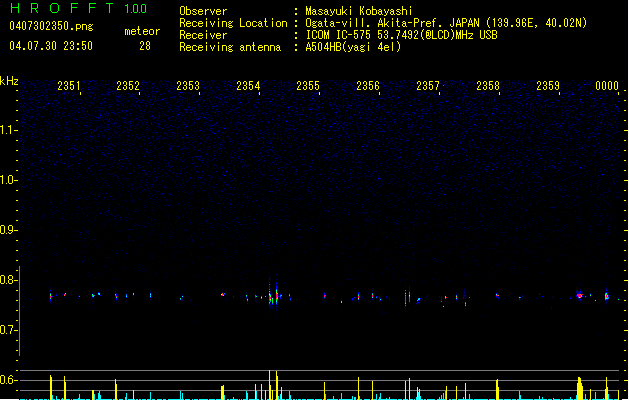Click receiver value ICOM IC-575 53.7492 MHz USB
This screenshot has height=400, width=629.
(402, 35)
